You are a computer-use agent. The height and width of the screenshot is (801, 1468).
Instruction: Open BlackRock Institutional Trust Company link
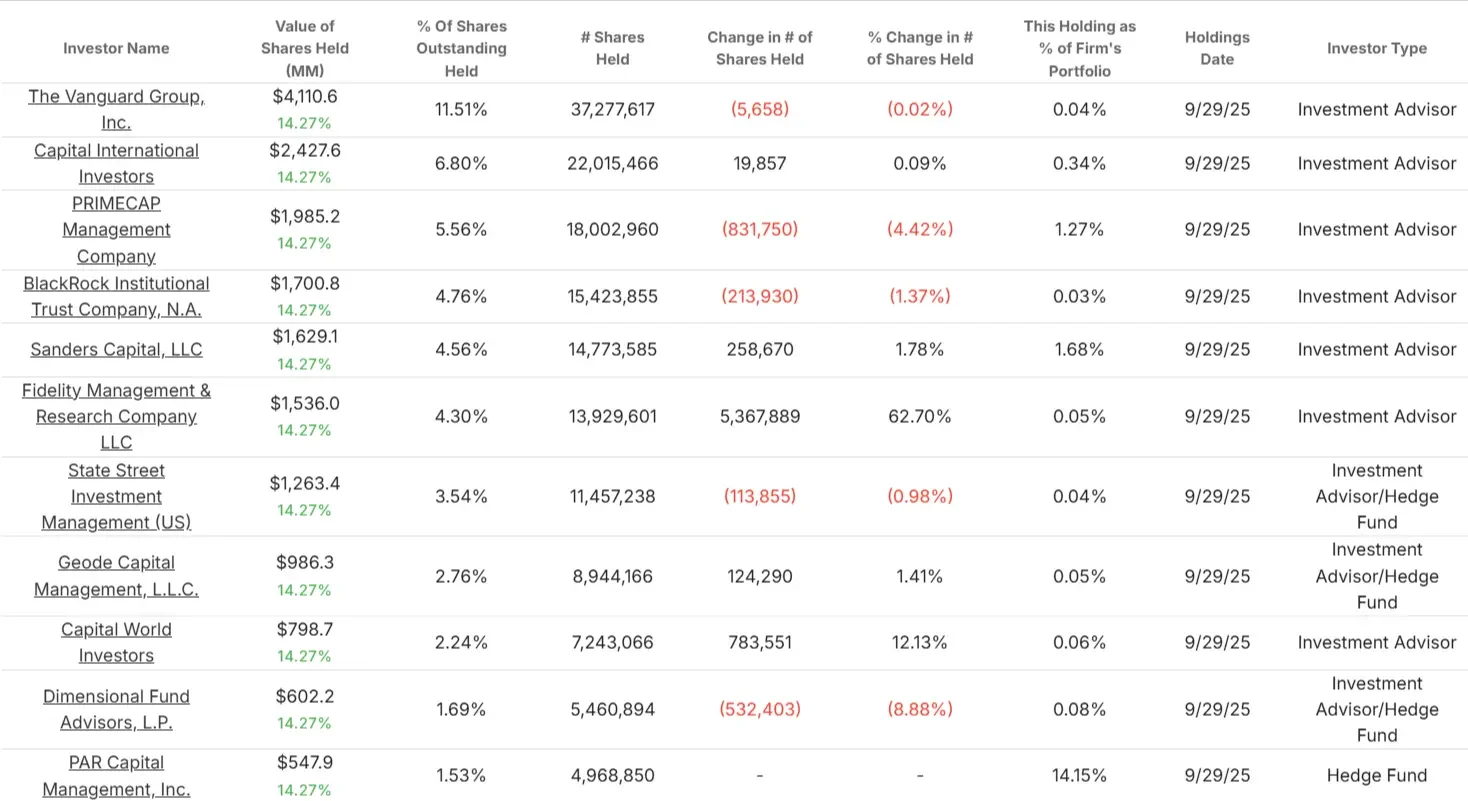point(116,296)
